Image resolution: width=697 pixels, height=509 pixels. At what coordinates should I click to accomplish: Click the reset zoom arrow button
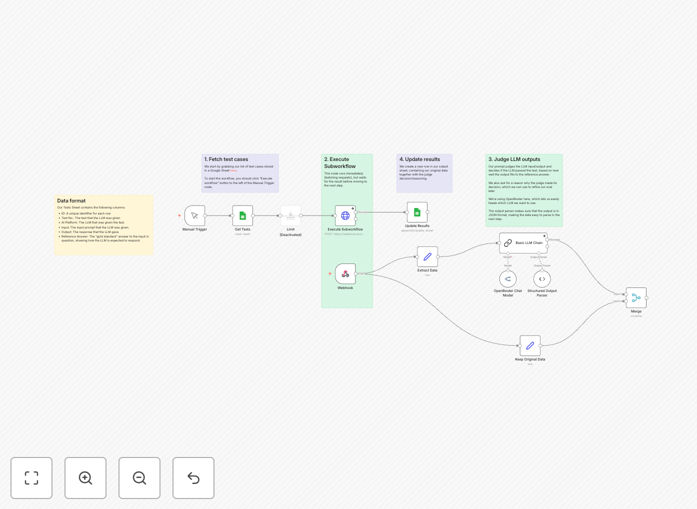[x=193, y=478]
